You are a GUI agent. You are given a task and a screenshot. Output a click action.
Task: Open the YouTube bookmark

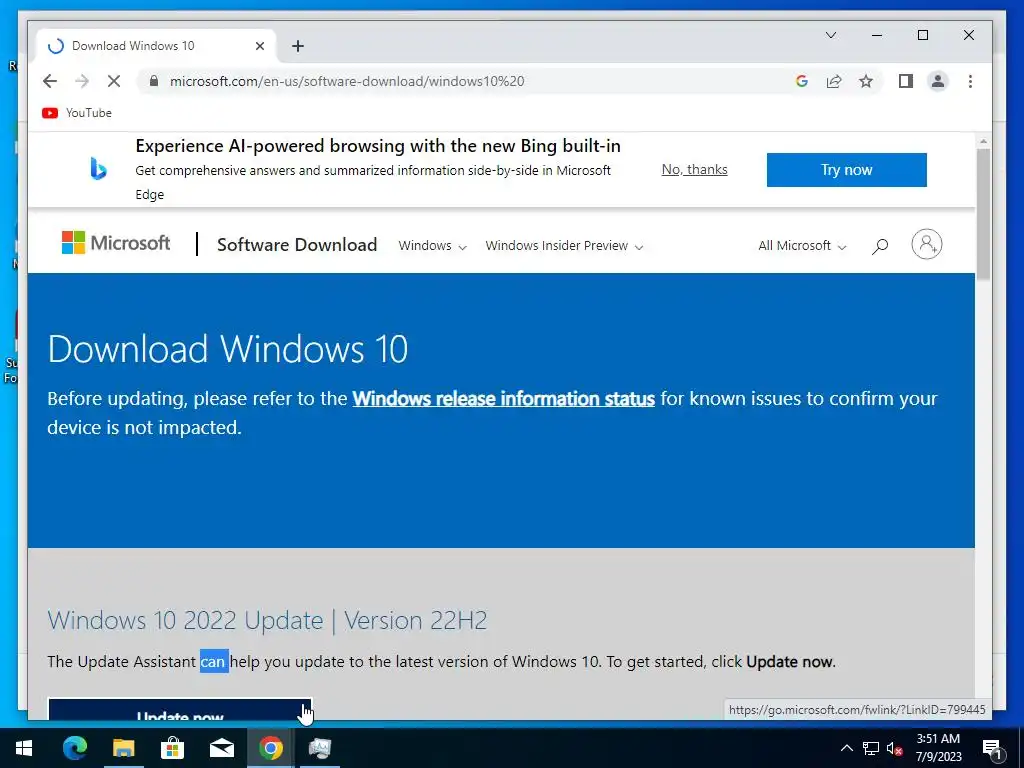pyautogui.click(x=77, y=113)
